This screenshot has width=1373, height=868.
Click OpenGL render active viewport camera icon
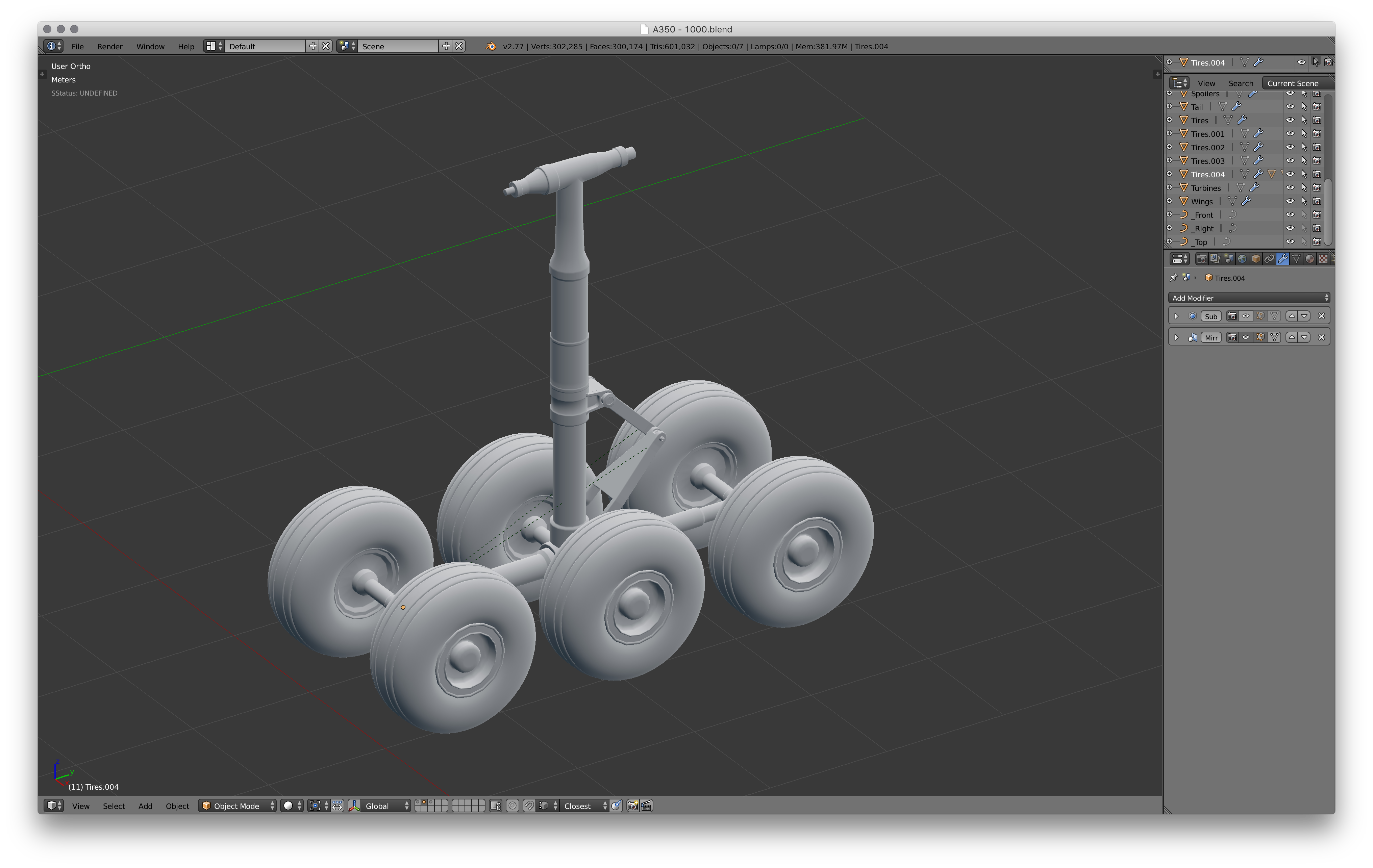coord(632,805)
